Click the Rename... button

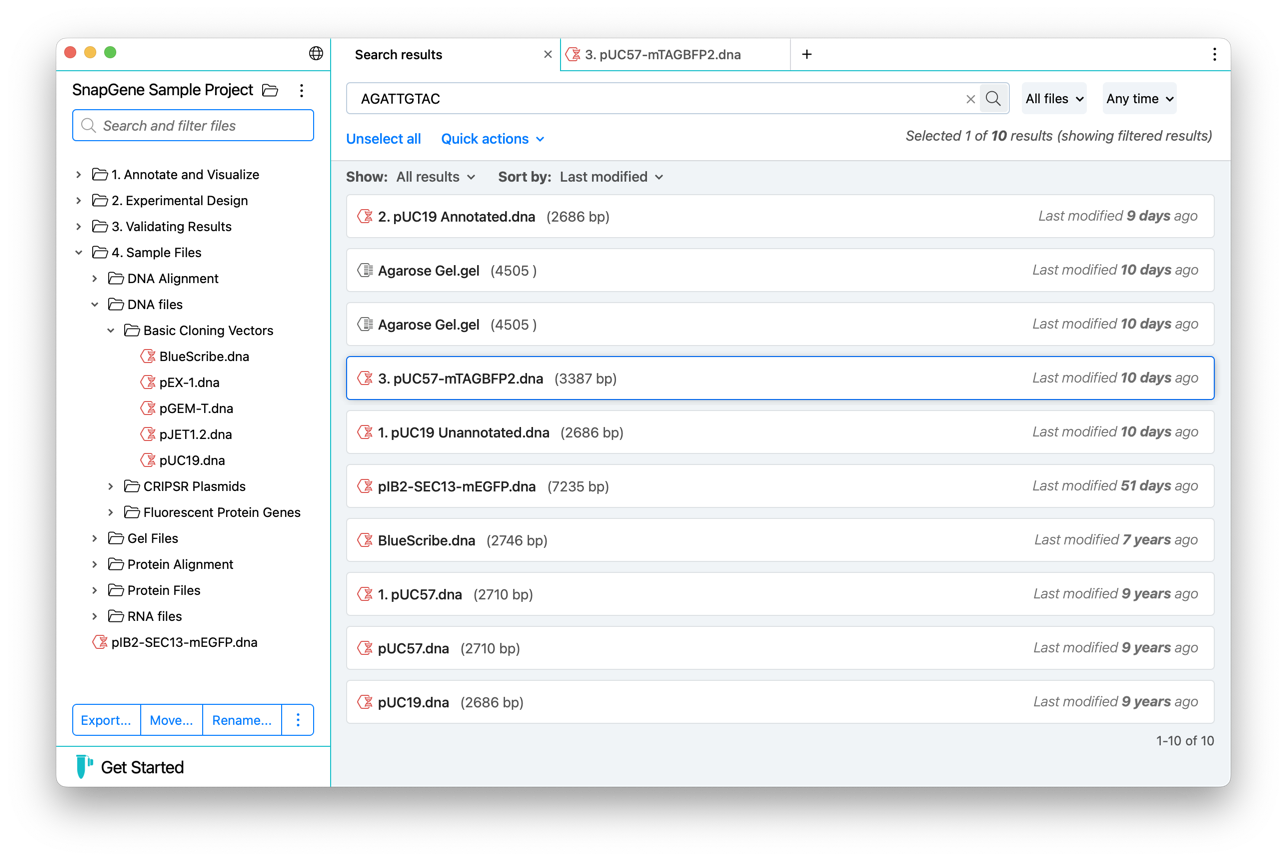(x=242, y=720)
